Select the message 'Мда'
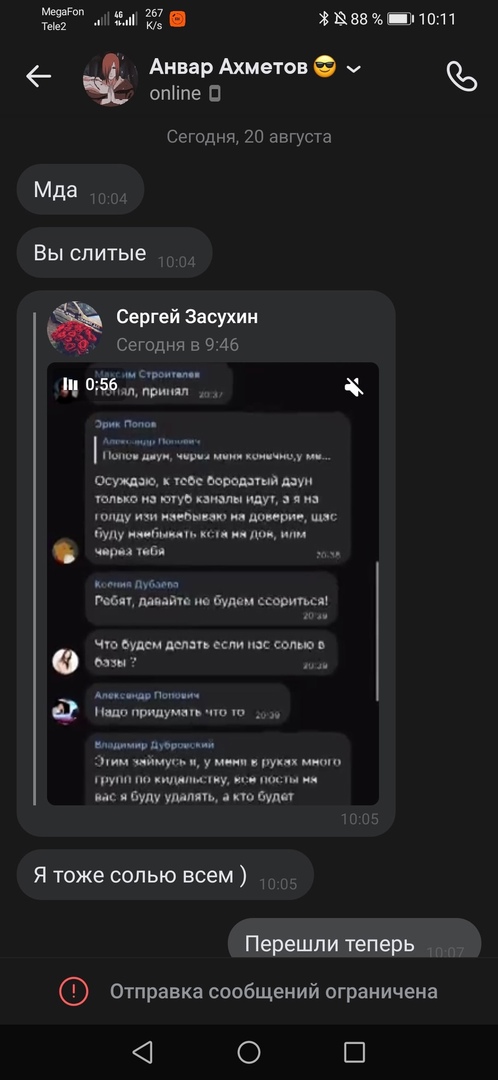 [x=80, y=189]
